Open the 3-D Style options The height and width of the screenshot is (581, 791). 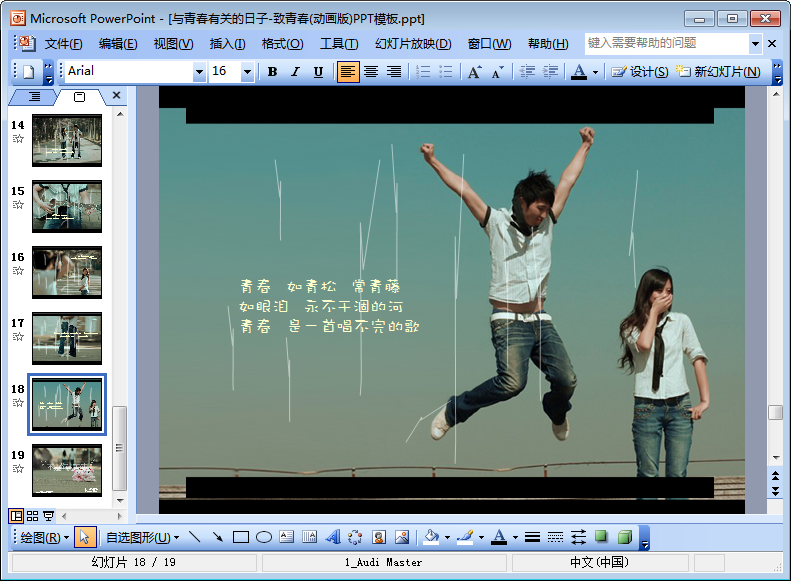pyautogui.click(x=625, y=537)
